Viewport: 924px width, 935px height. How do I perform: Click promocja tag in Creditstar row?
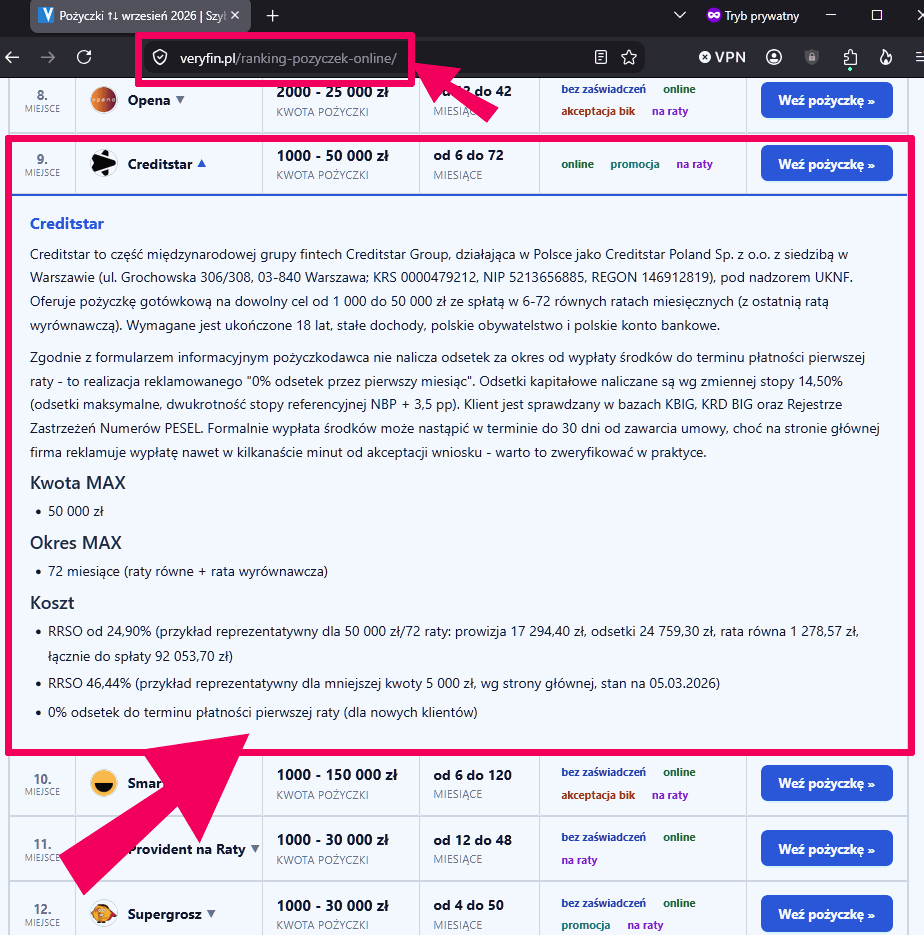point(635,164)
